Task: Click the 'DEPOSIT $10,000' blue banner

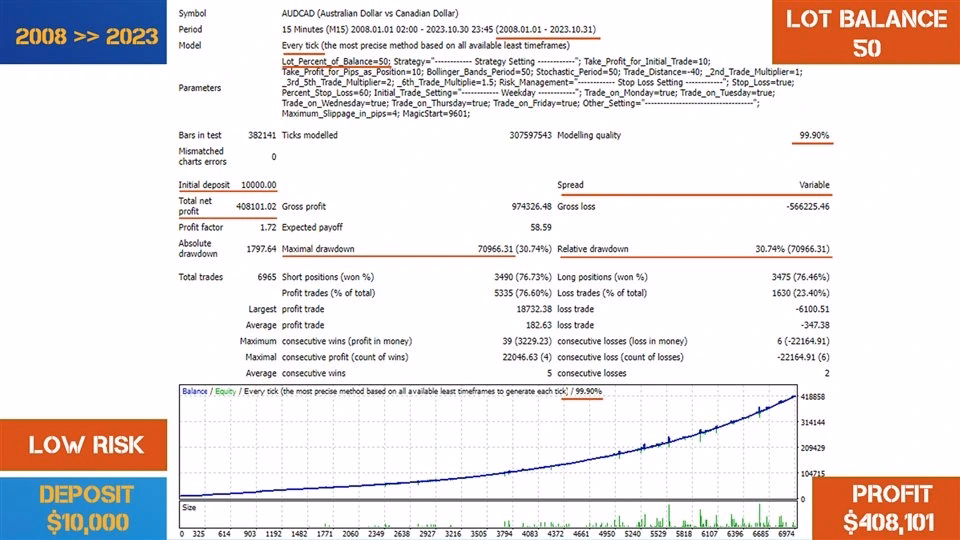Action: (x=88, y=508)
